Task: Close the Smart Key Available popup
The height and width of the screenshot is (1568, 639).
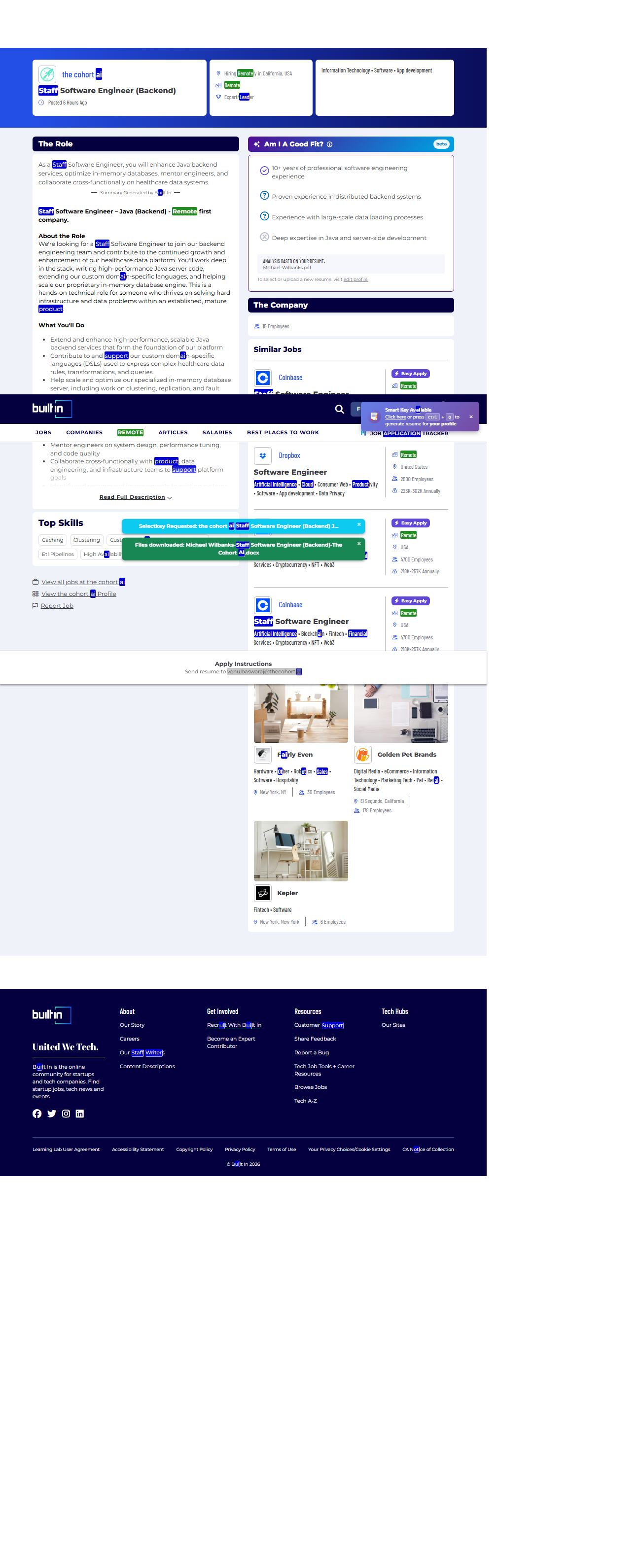Action: [470, 417]
